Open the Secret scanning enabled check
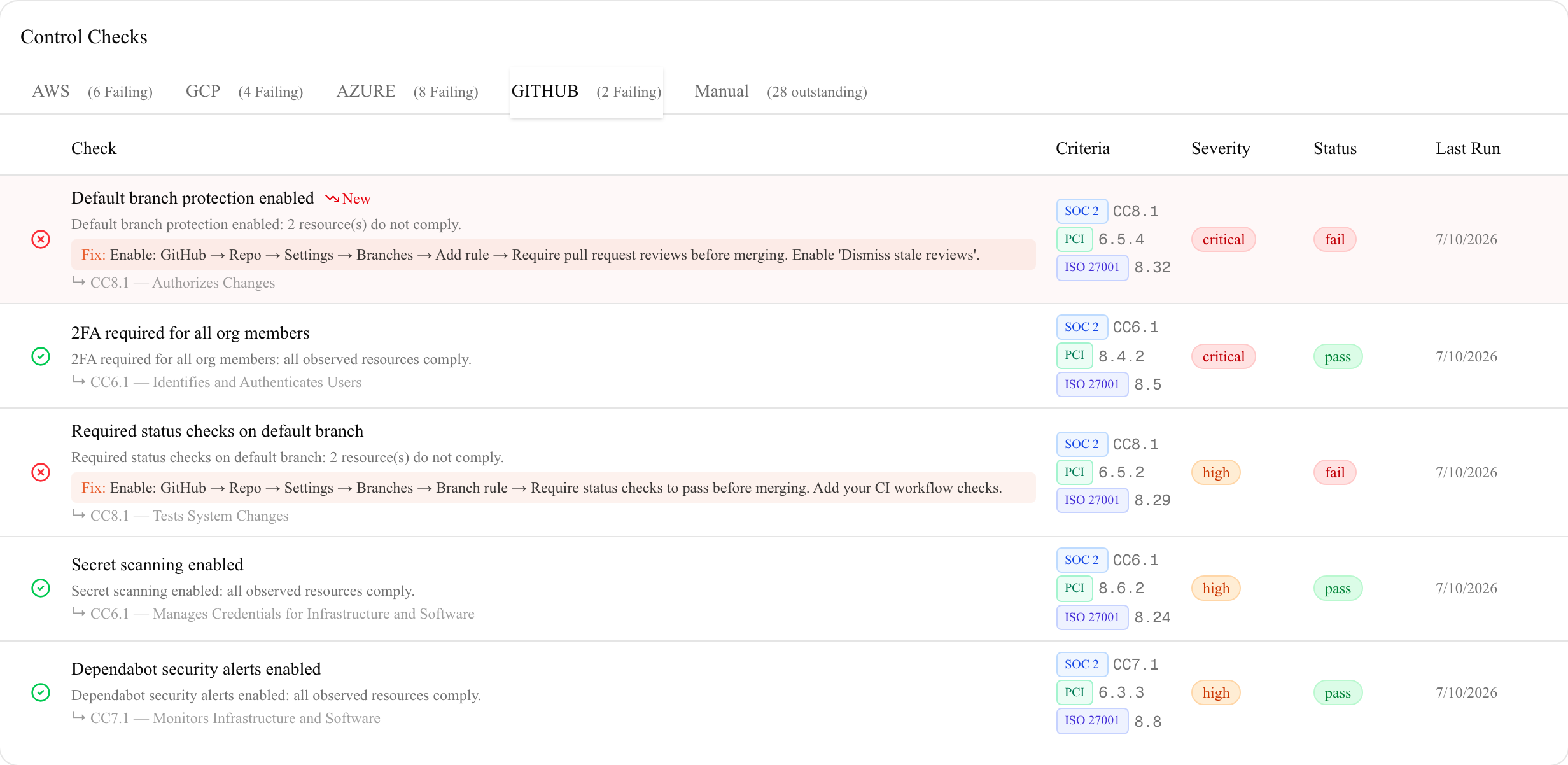 pyautogui.click(x=157, y=565)
